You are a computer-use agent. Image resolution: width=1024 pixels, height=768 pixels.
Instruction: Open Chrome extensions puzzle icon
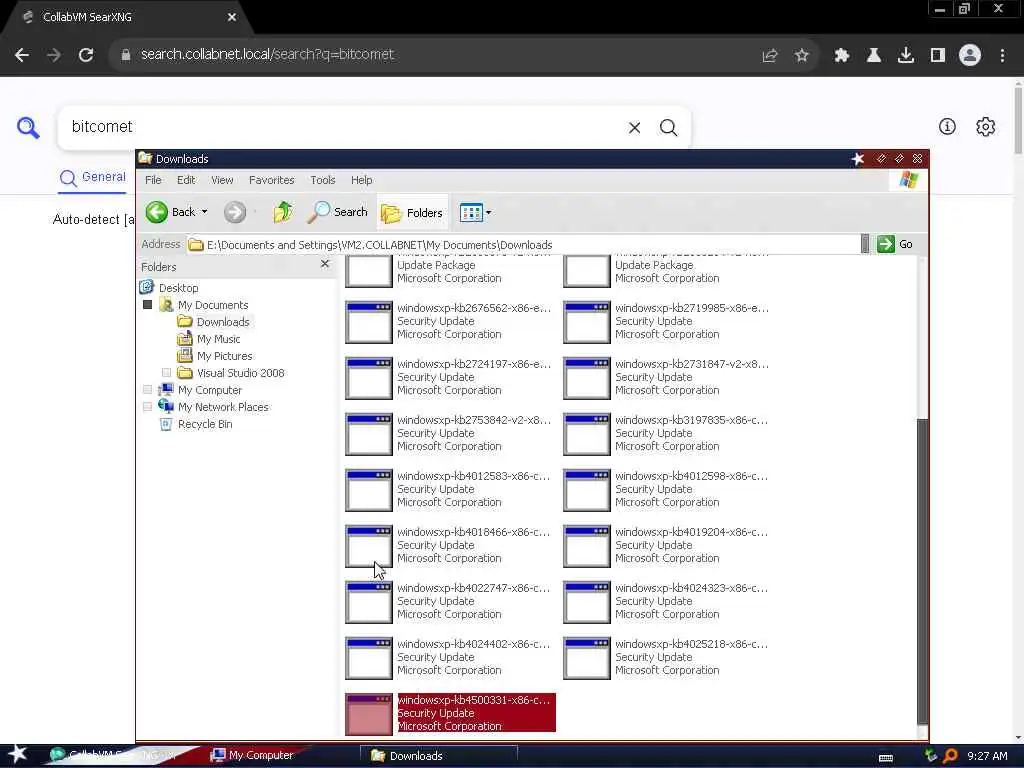click(842, 56)
